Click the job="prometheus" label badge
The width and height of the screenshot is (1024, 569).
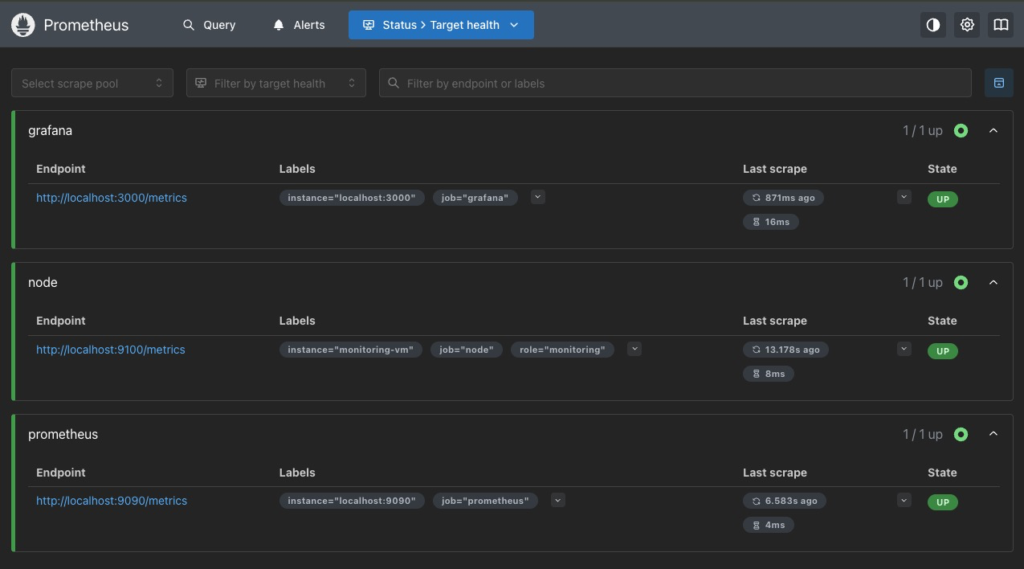tap(485, 500)
